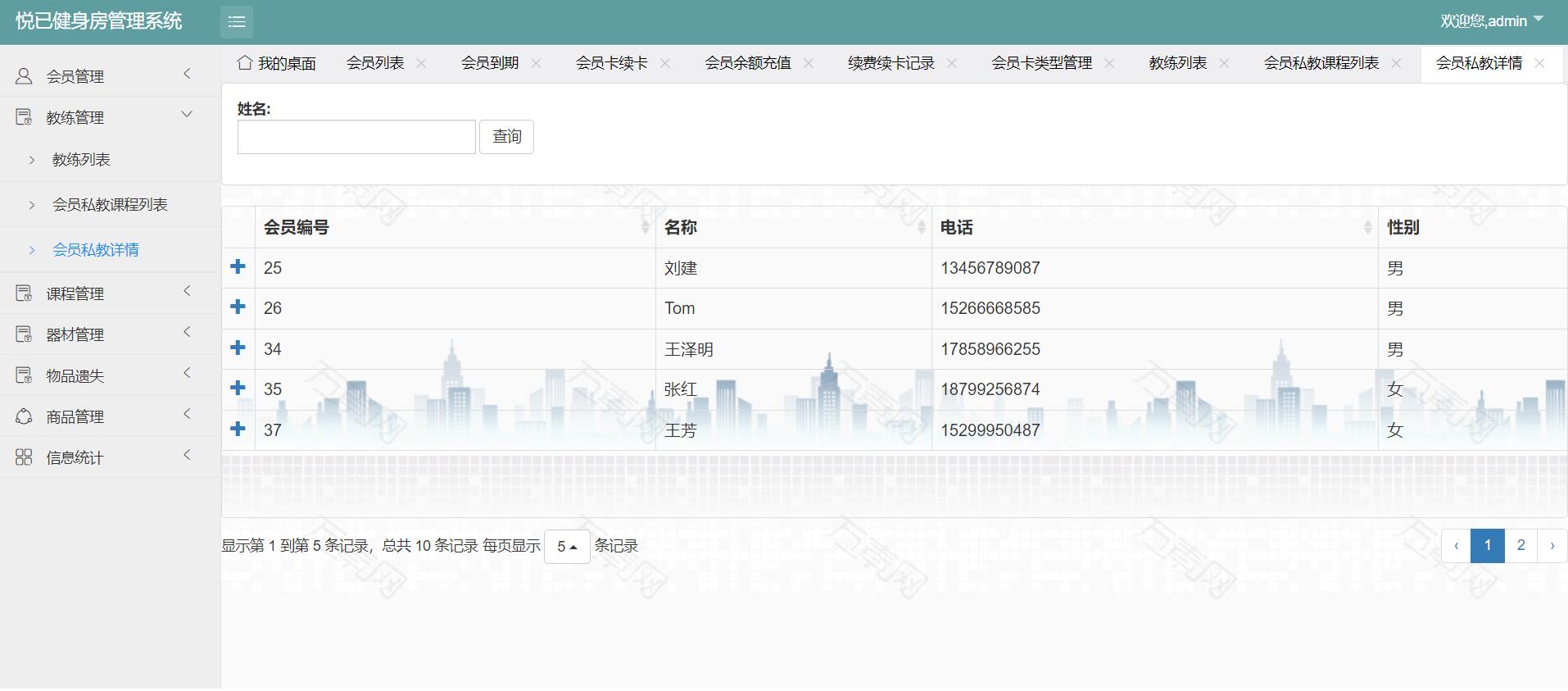The height and width of the screenshot is (691, 1568).
Task: Select page 1 in pagination
Action: [1488, 546]
